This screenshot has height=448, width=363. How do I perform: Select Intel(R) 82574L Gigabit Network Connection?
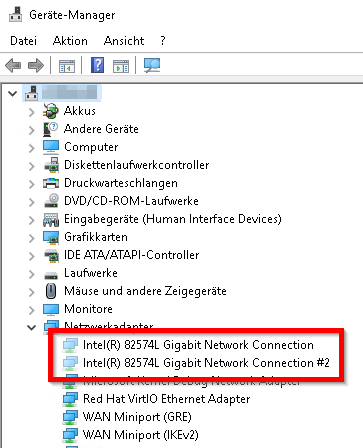pyautogui.click(x=198, y=345)
